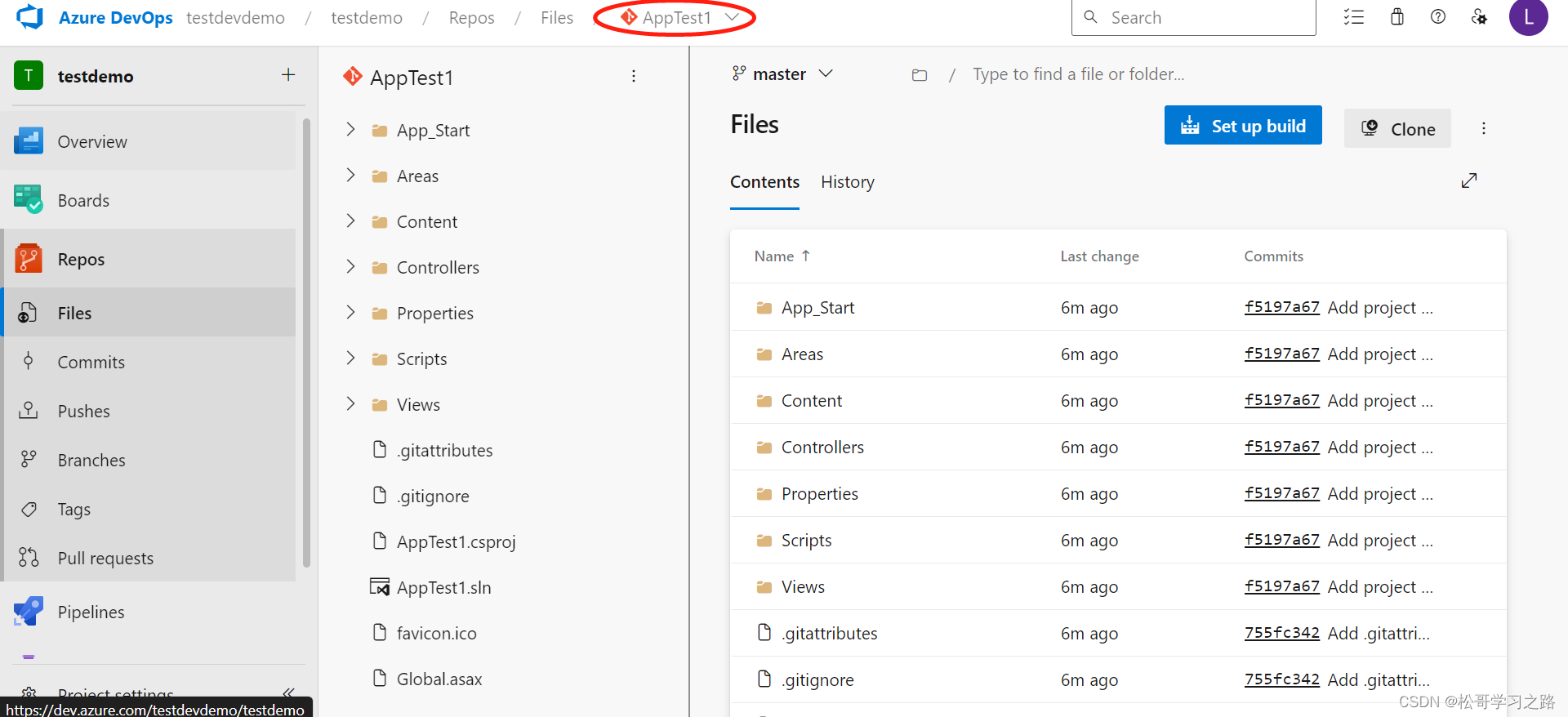Screen dimensions: 1568x717
Task: Go to Branches under Repos
Action: (x=149, y=460)
